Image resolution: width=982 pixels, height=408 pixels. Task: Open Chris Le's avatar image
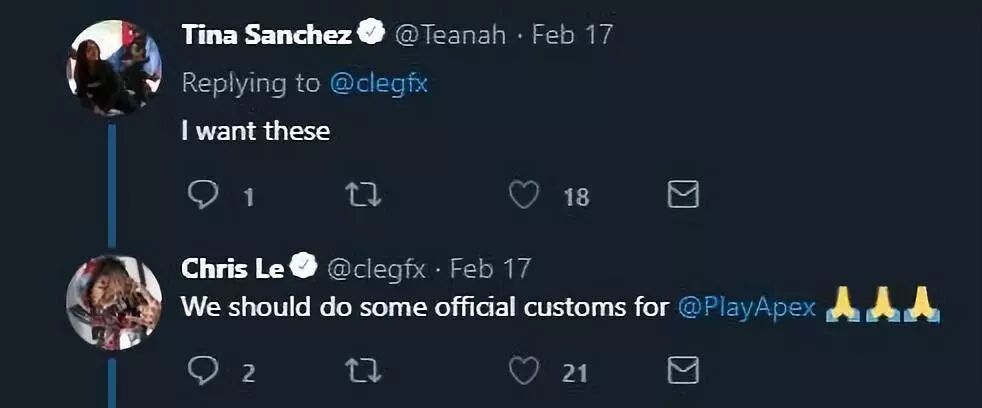tap(114, 302)
